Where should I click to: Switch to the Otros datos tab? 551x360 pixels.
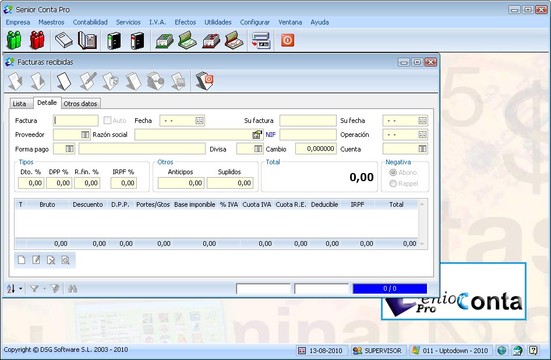pos(80,104)
